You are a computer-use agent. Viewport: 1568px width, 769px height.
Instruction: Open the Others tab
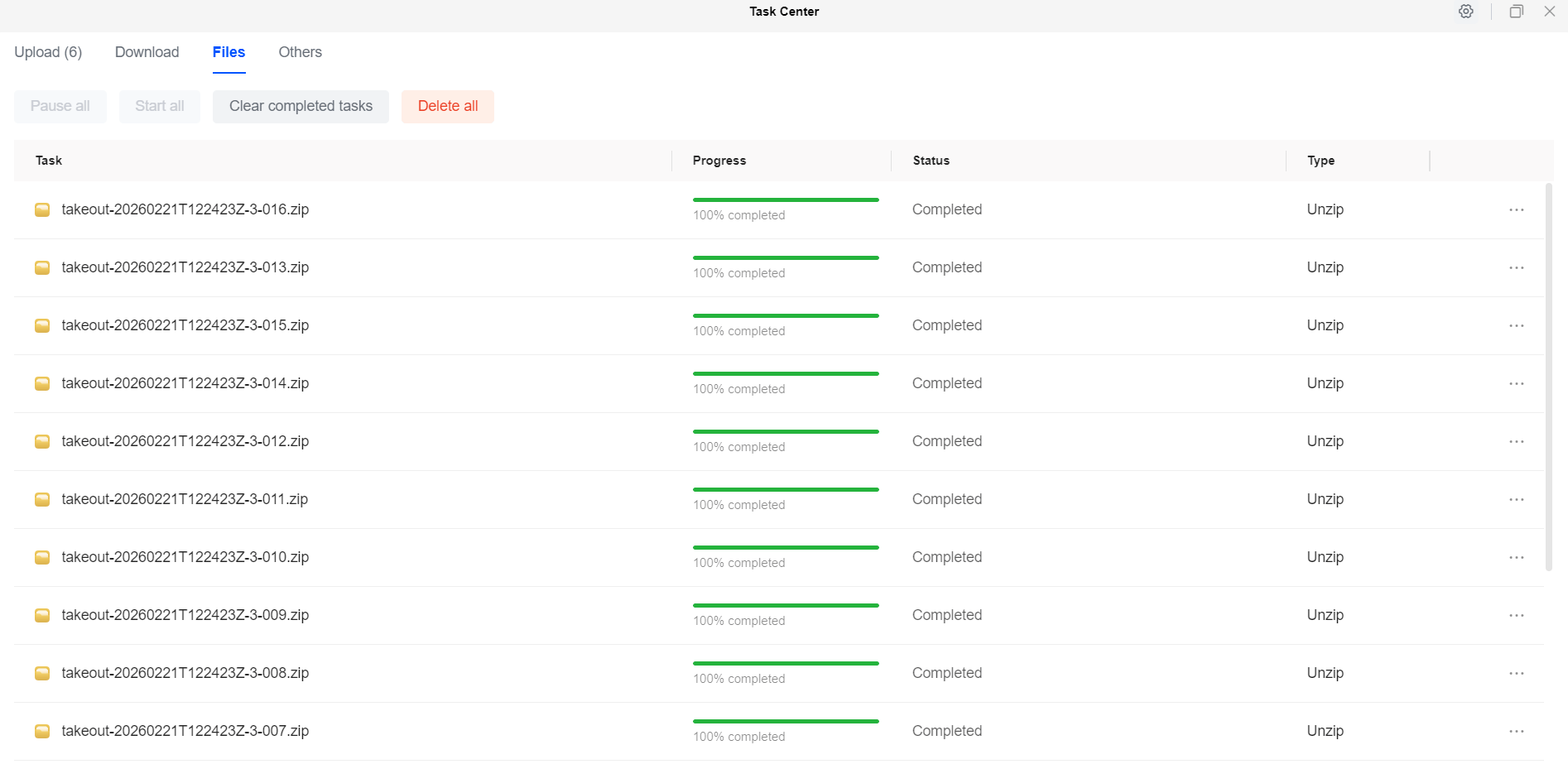click(300, 52)
